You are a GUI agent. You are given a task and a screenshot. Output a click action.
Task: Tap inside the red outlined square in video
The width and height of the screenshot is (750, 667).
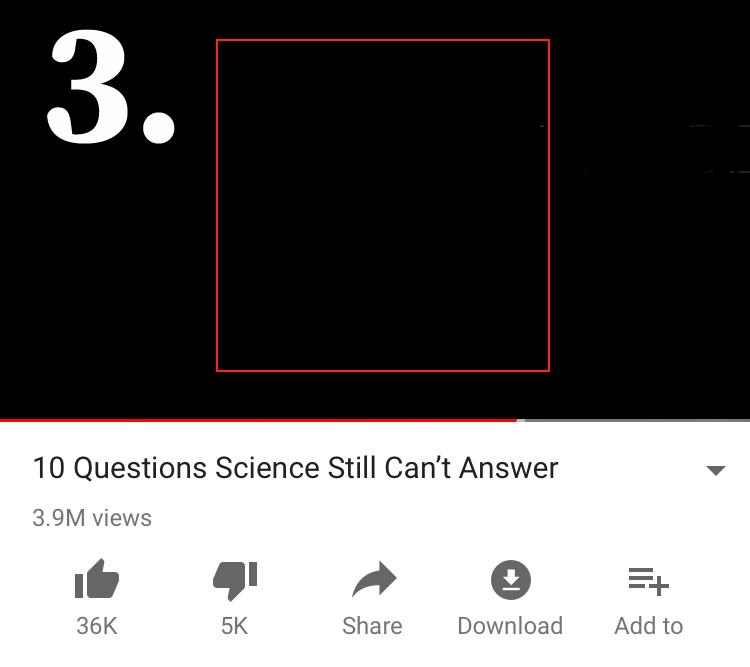tap(383, 205)
